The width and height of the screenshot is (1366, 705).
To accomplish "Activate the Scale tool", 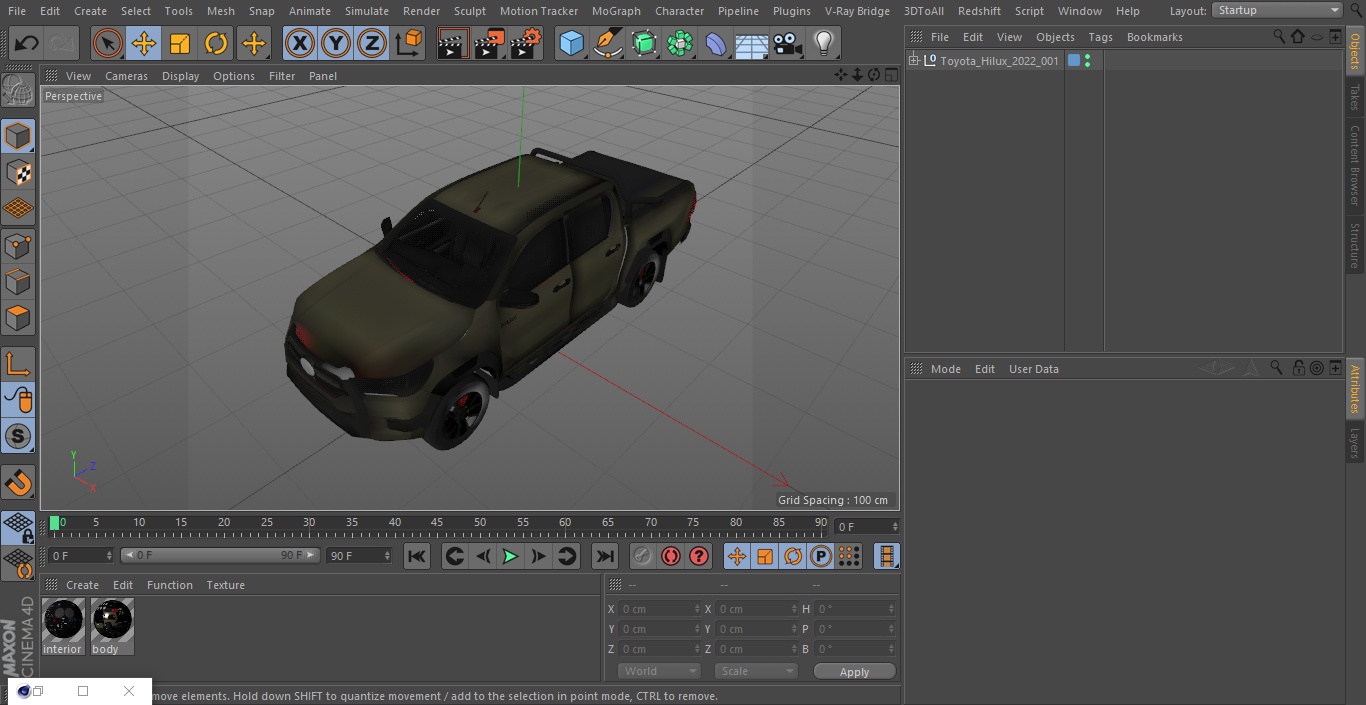I will pyautogui.click(x=180, y=44).
